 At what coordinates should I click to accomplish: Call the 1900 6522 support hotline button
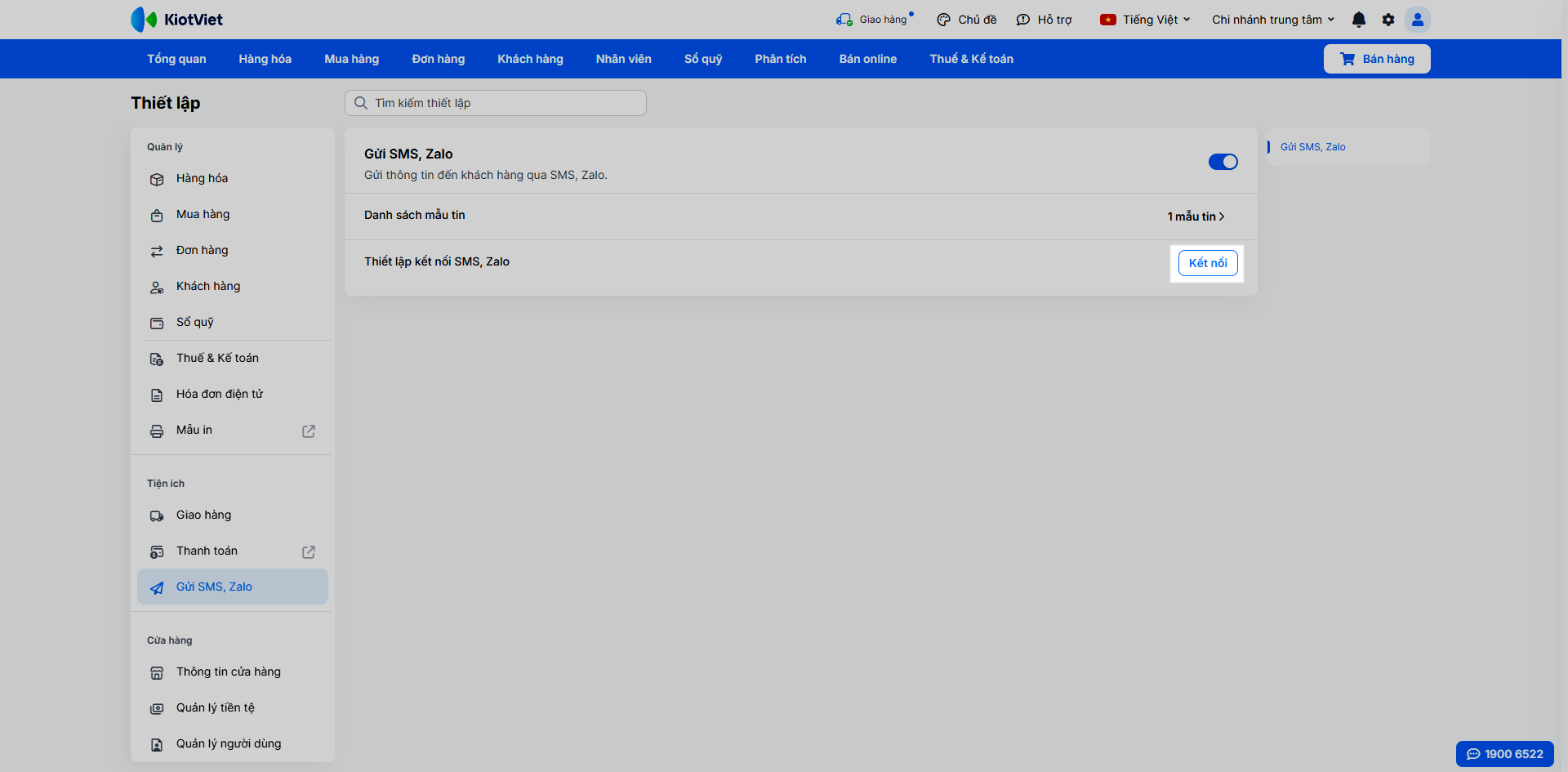click(x=1505, y=754)
